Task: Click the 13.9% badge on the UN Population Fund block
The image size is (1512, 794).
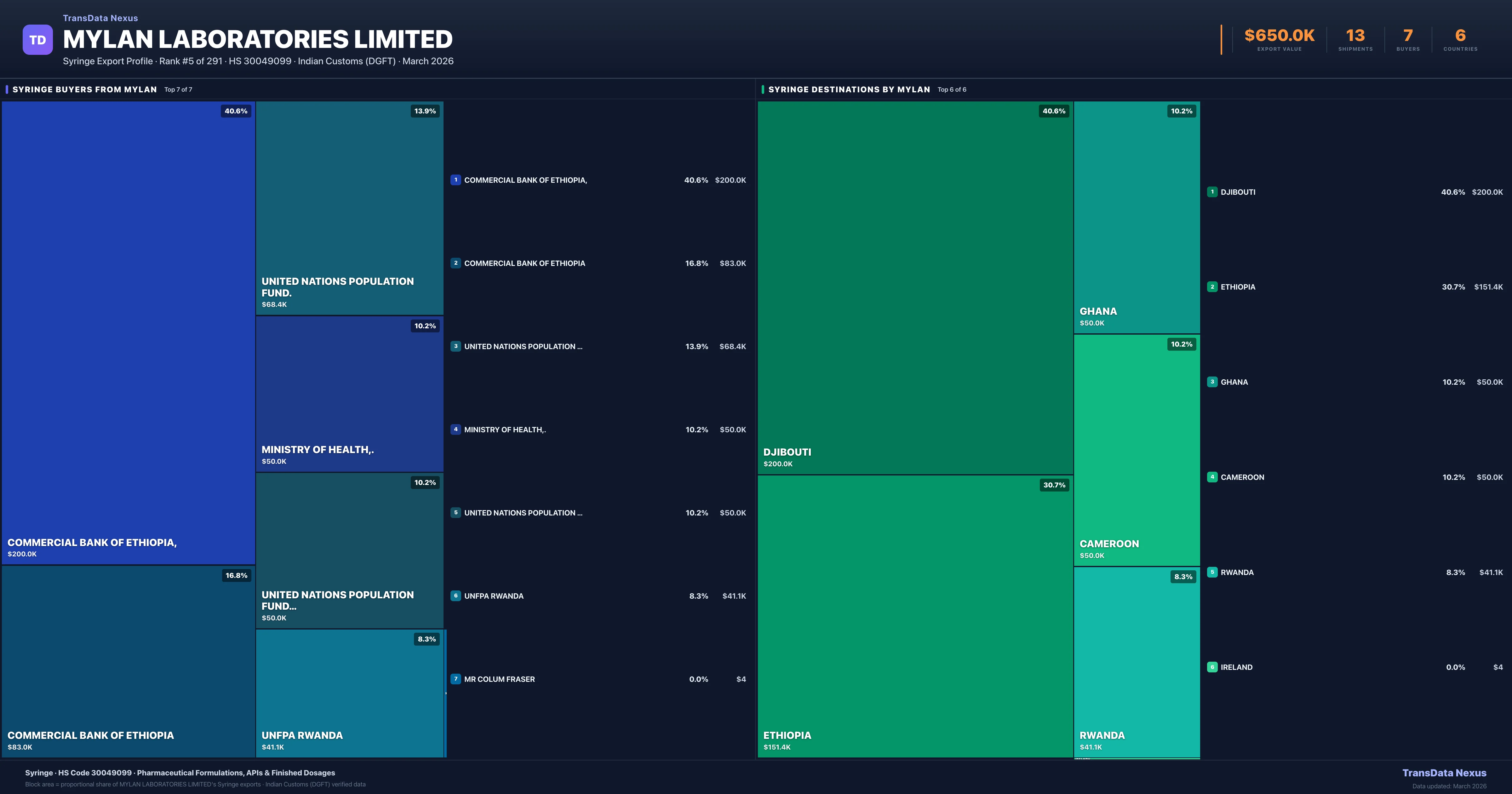Action: (425, 111)
